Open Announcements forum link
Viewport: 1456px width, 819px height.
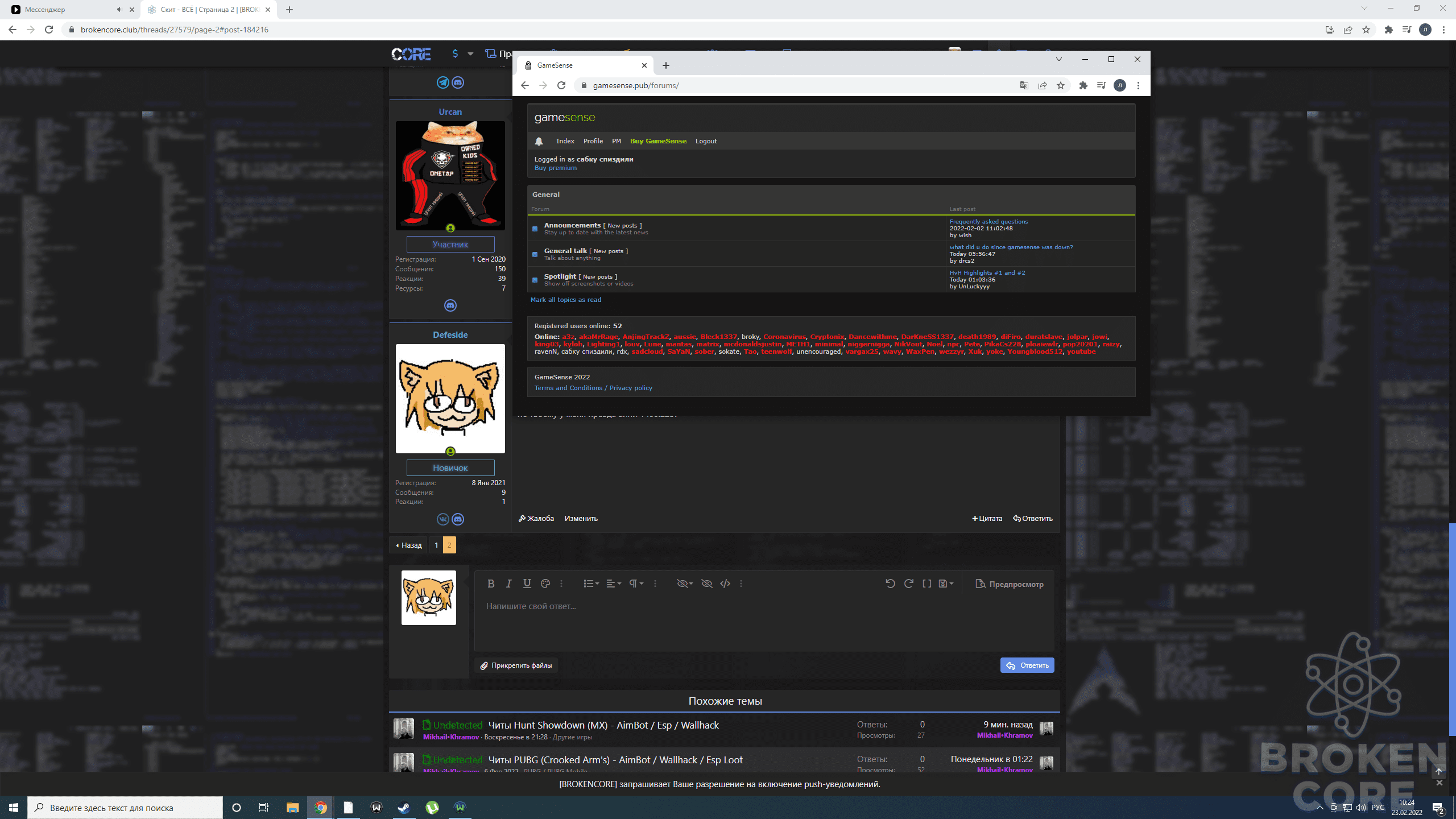tap(572, 225)
